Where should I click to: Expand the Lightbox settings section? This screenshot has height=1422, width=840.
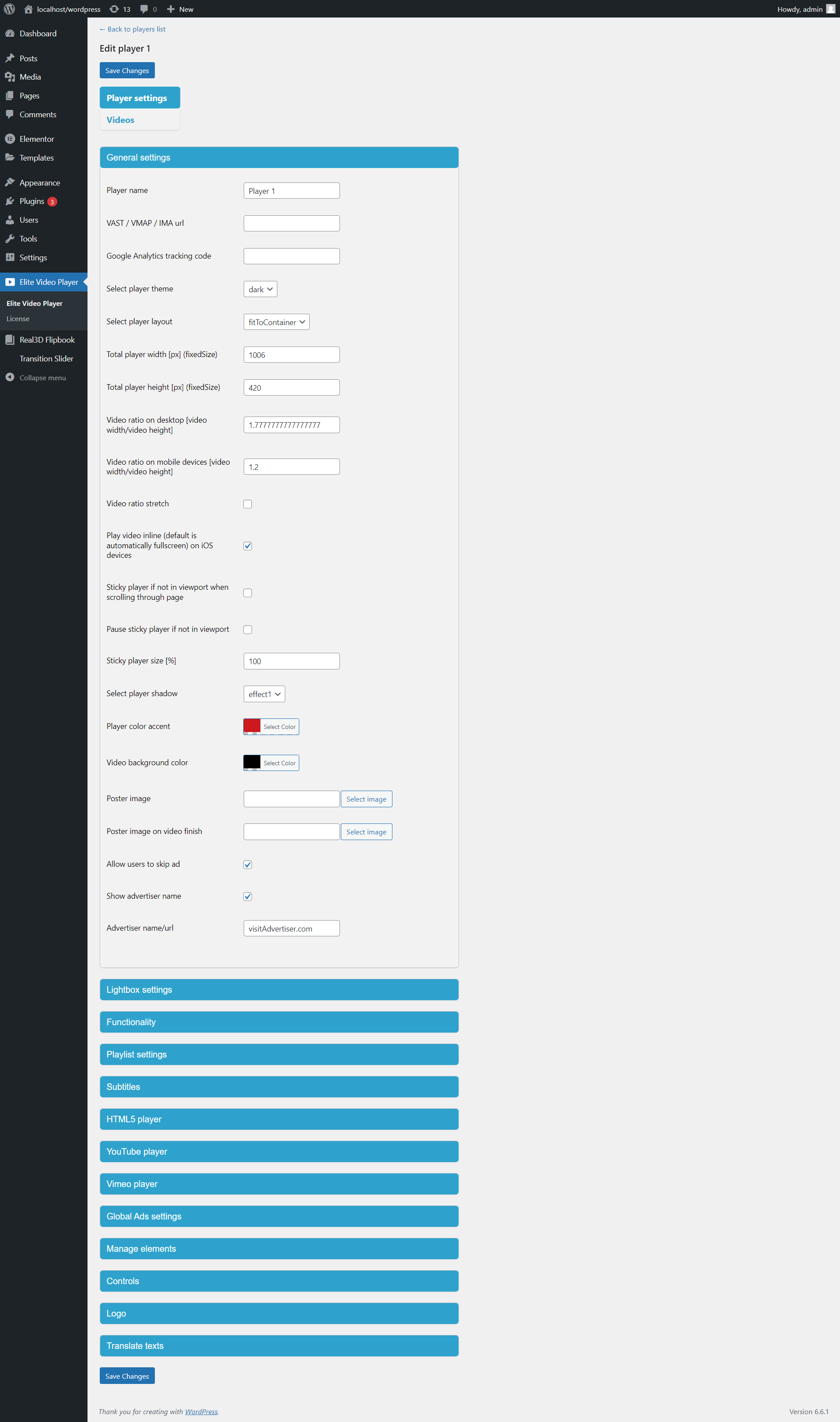click(x=279, y=990)
